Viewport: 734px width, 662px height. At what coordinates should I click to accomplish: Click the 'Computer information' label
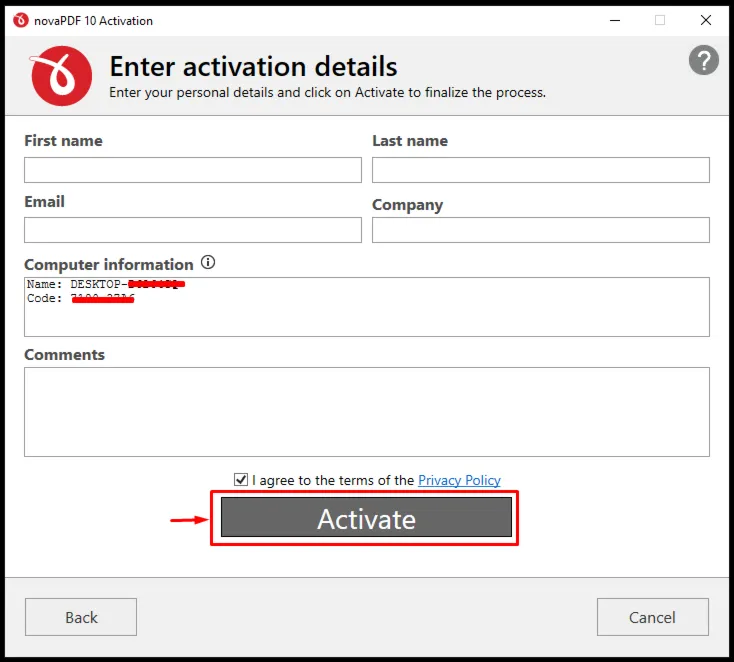pyautogui.click(x=109, y=265)
